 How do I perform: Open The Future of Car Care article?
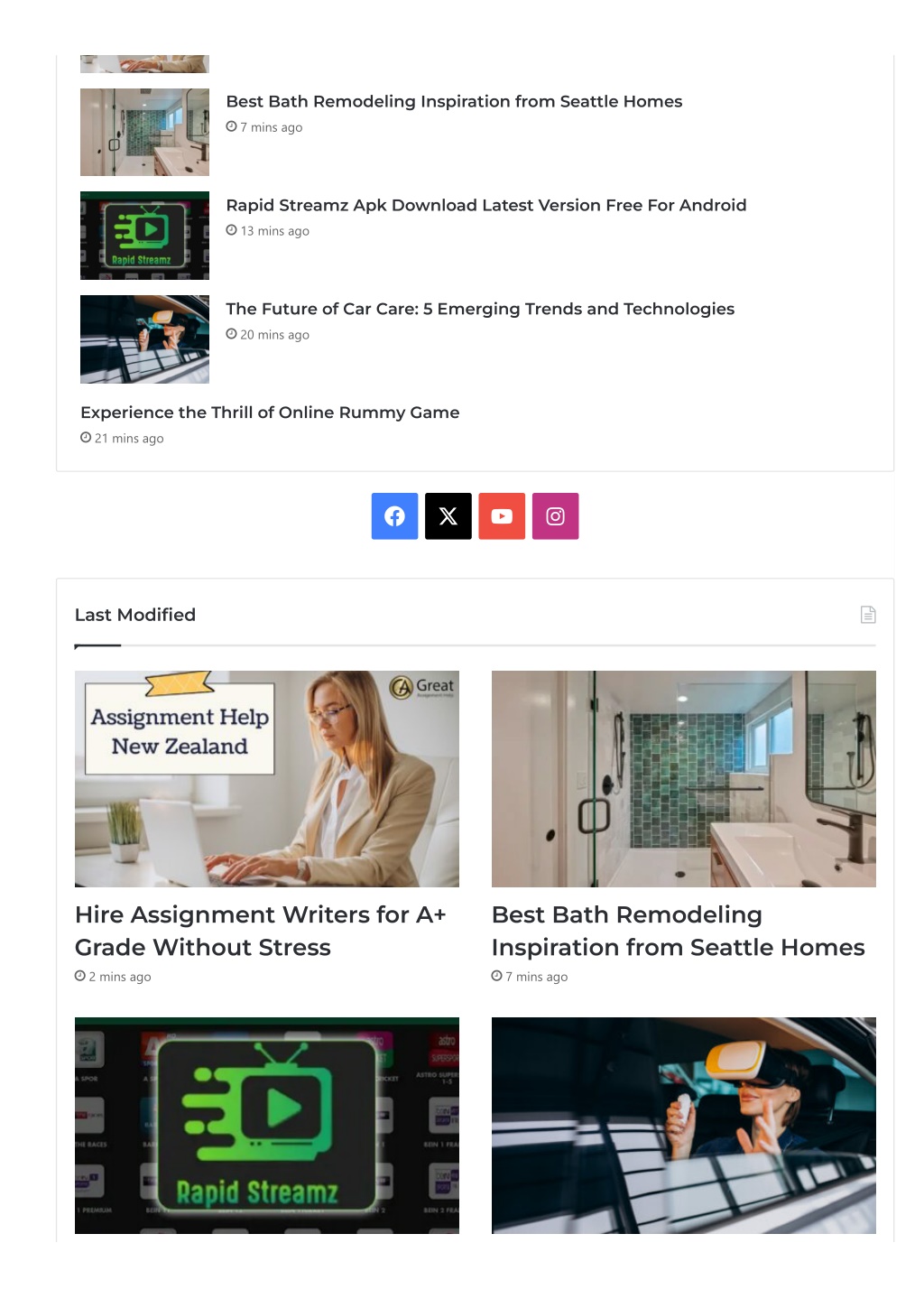480,309
